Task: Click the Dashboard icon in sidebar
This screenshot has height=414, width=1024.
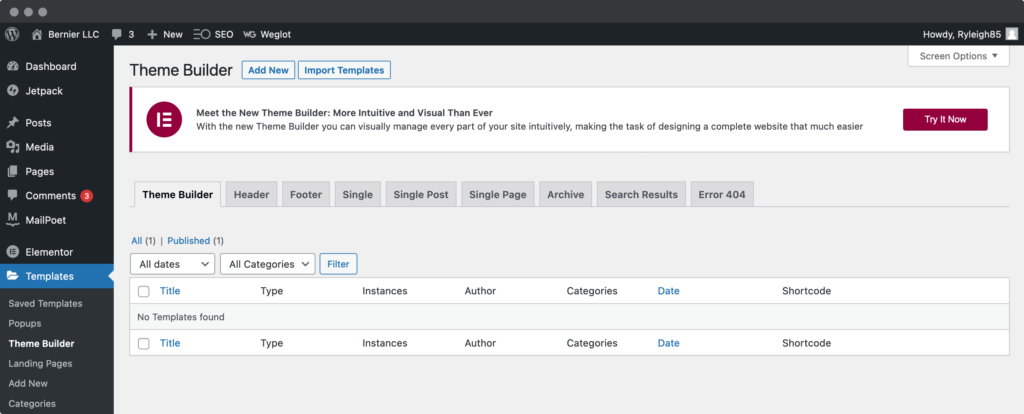Action: [12, 66]
